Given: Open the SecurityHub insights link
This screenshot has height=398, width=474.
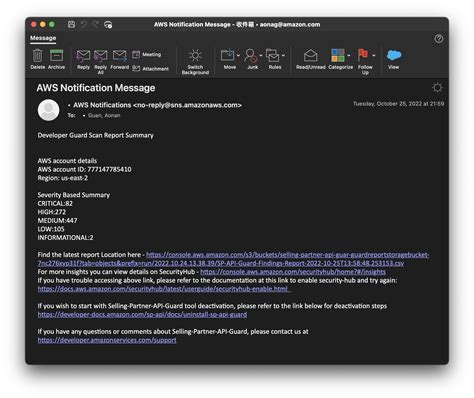Looking at the screenshot, I should click(293, 272).
